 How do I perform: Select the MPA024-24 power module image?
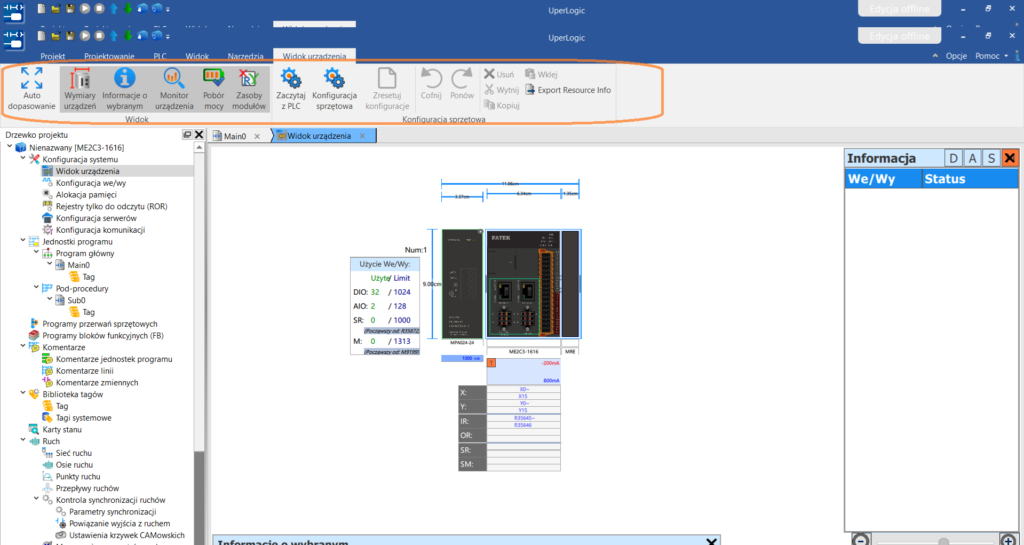tap(462, 284)
